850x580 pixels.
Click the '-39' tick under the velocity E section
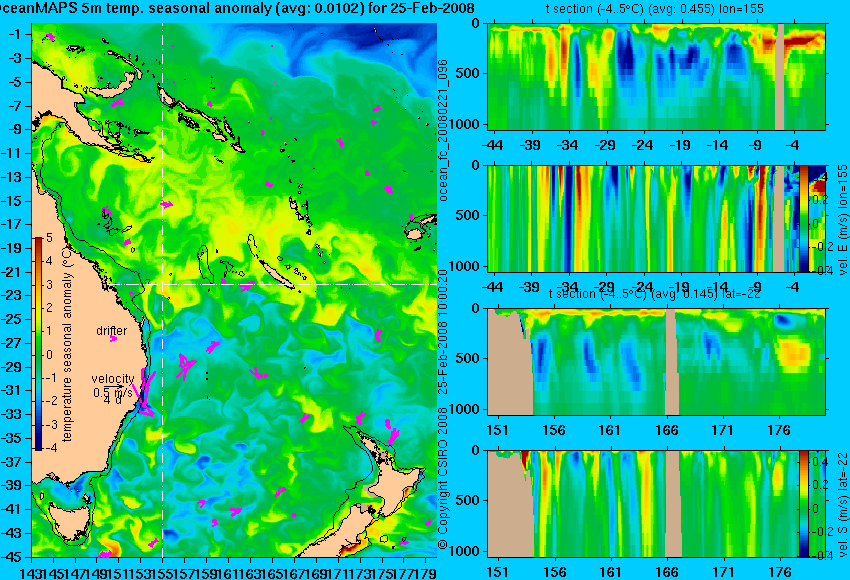pyautogui.click(x=530, y=287)
